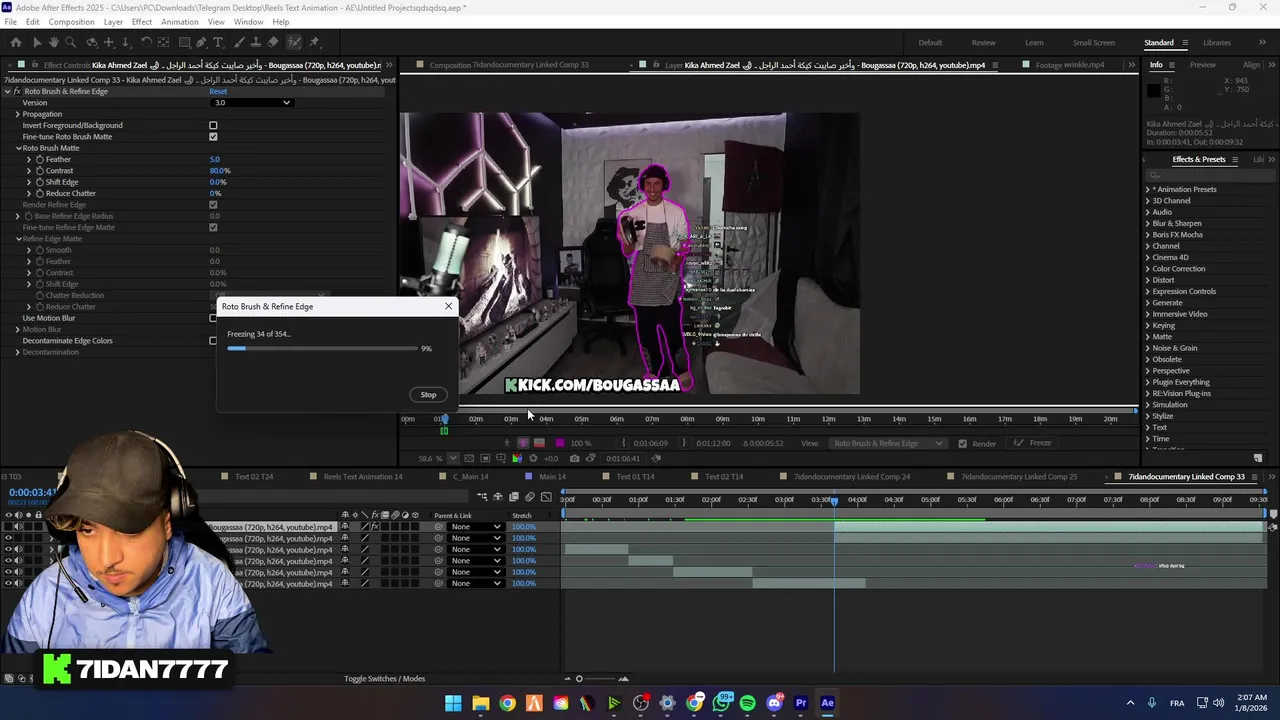Close the Roto Brush & Refine Edge dialog
The width and height of the screenshot is (1280, 720).
coord(448,306)
